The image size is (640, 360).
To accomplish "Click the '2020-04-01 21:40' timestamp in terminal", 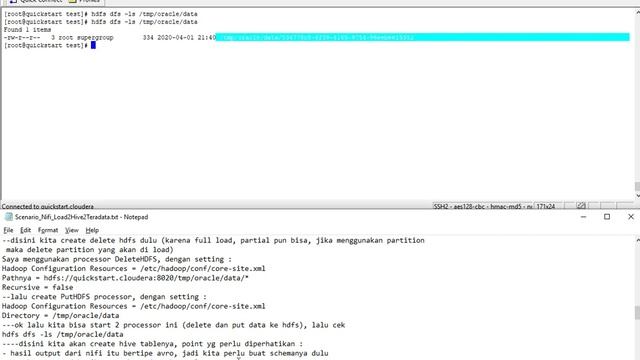I will tap(187, 38).
